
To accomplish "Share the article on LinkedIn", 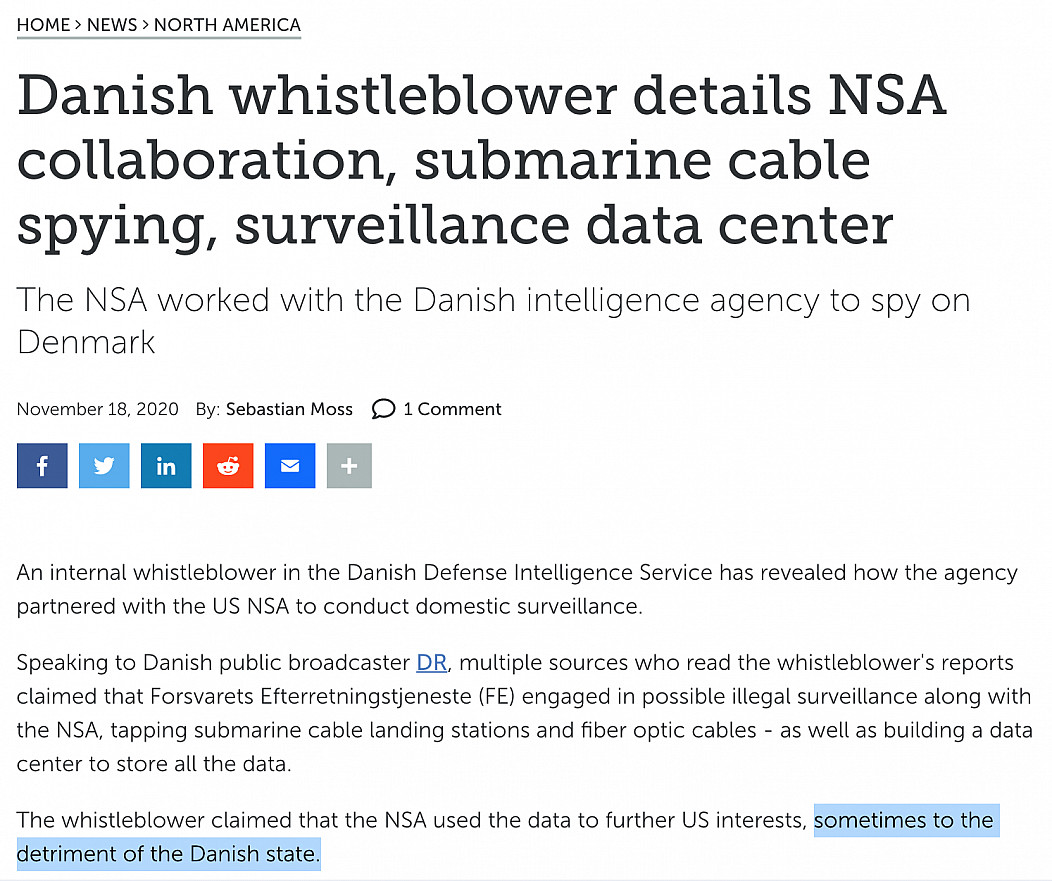I will [x=166, y=466].
